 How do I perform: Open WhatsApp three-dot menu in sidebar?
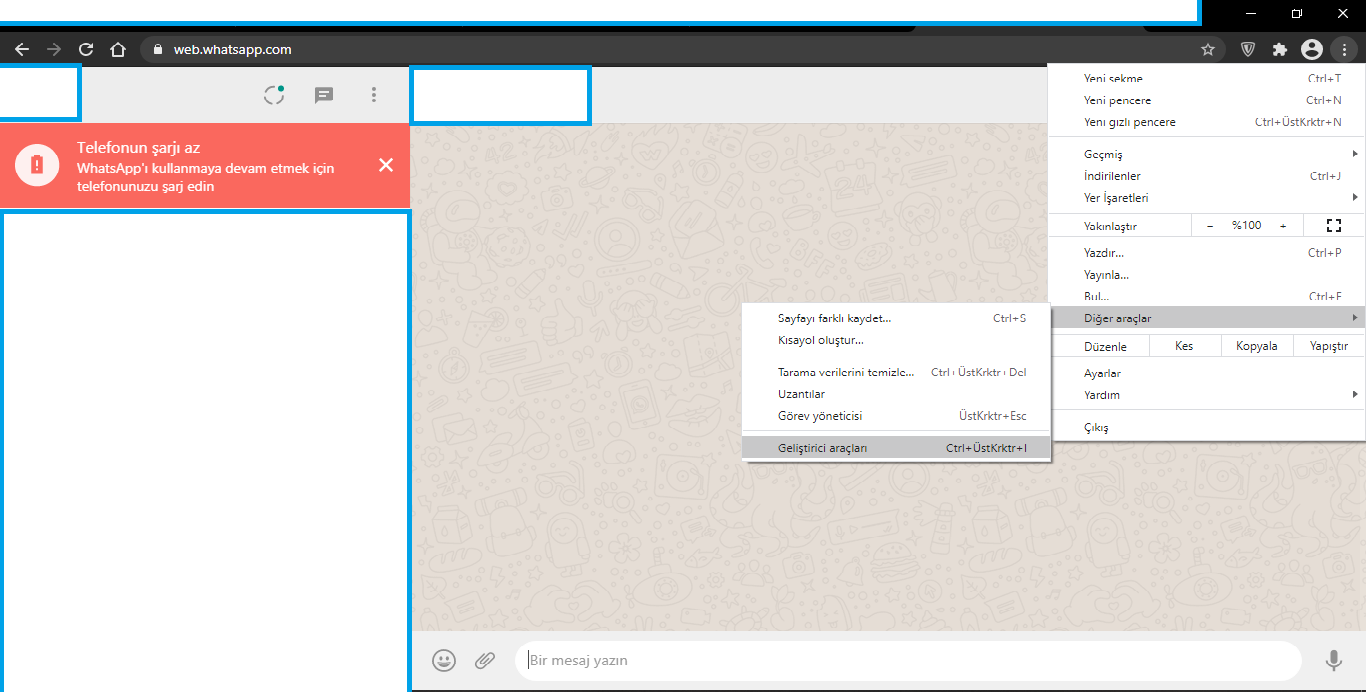[x=374, y=95]
